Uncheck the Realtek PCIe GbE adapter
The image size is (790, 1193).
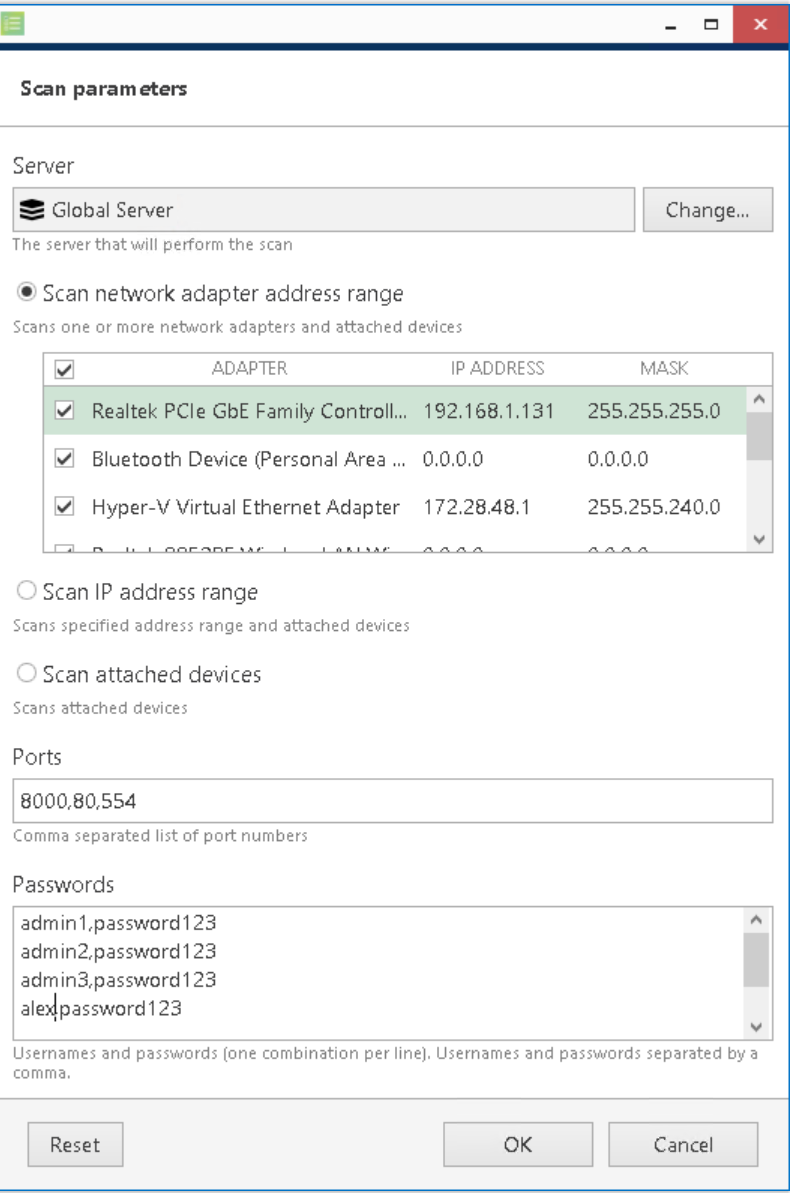[x=62, y=411]
